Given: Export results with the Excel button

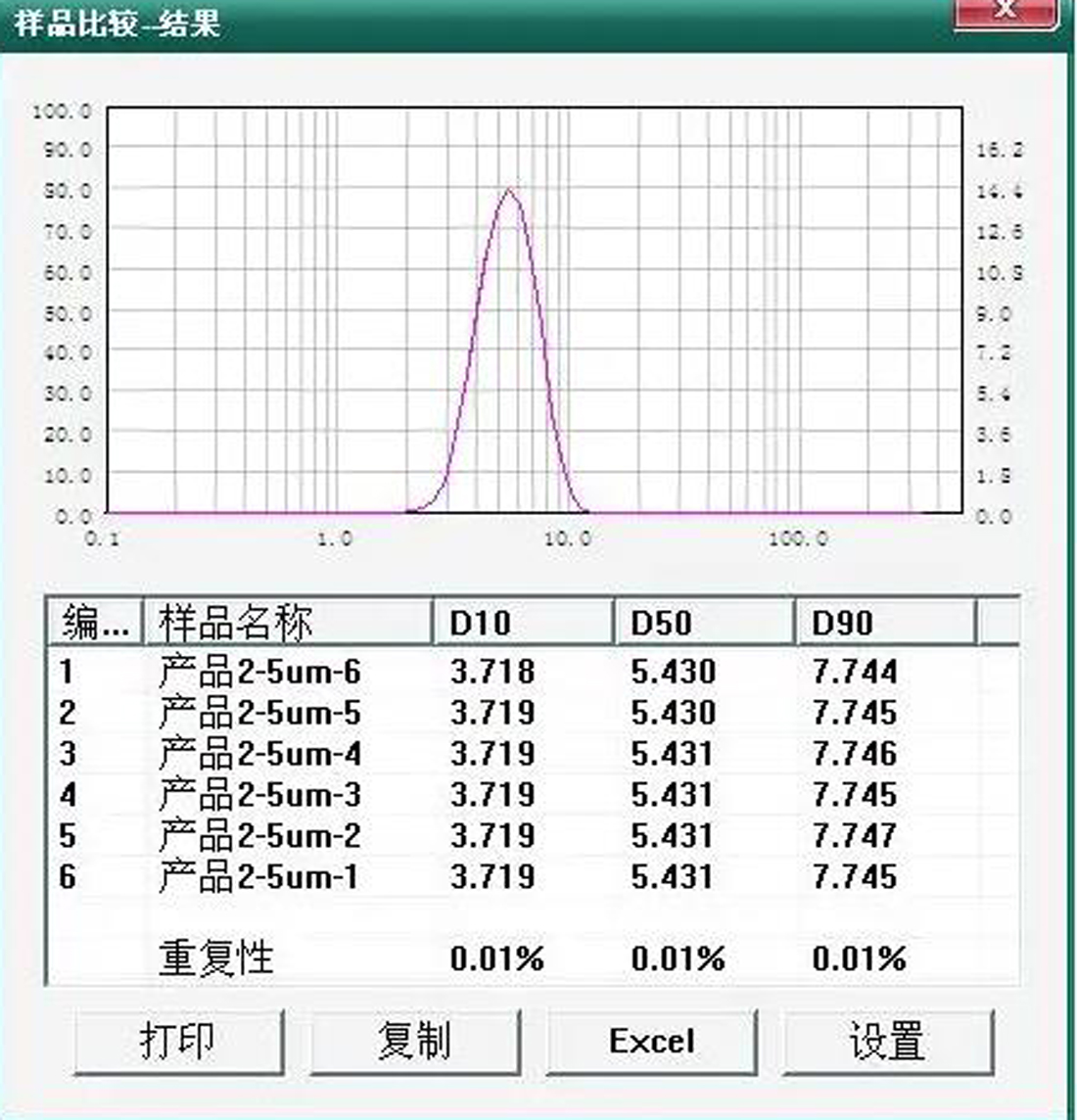Looking at the screenshot, I should click(x=651, y=1042).
